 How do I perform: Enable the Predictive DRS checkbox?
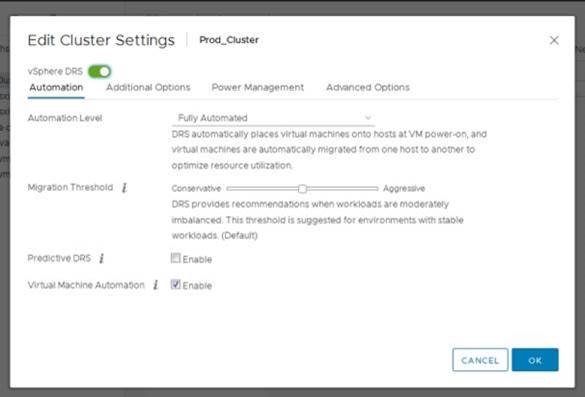175,258
